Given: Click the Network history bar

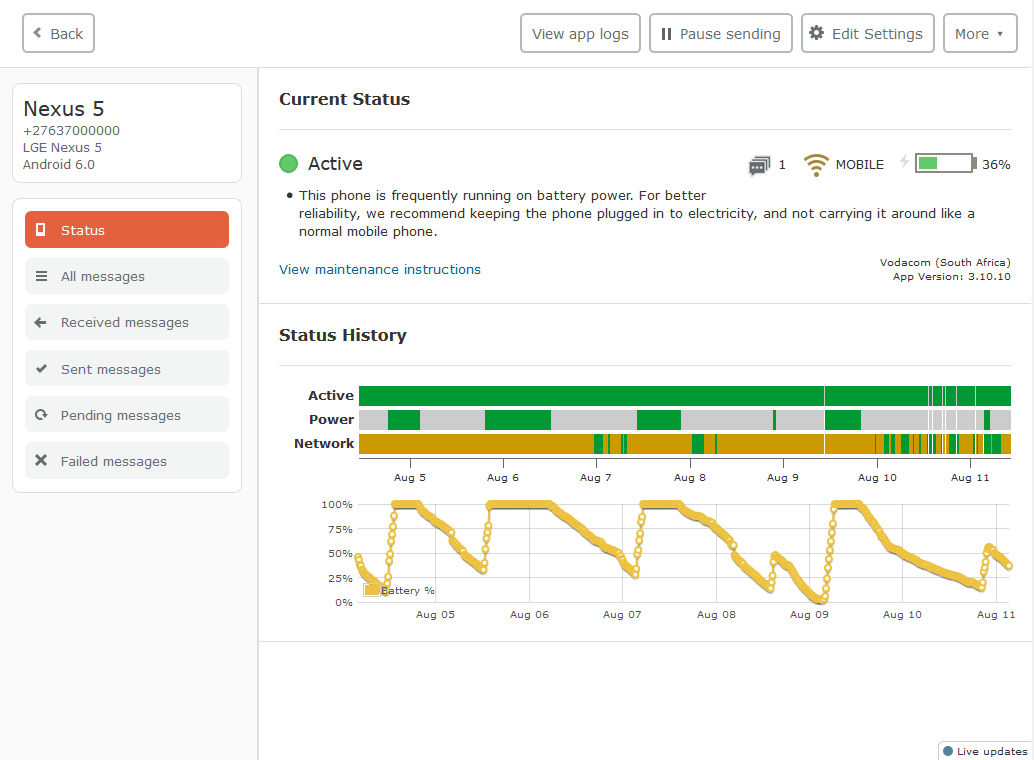Looking at the screenshot, I should [x=684, y=443].
